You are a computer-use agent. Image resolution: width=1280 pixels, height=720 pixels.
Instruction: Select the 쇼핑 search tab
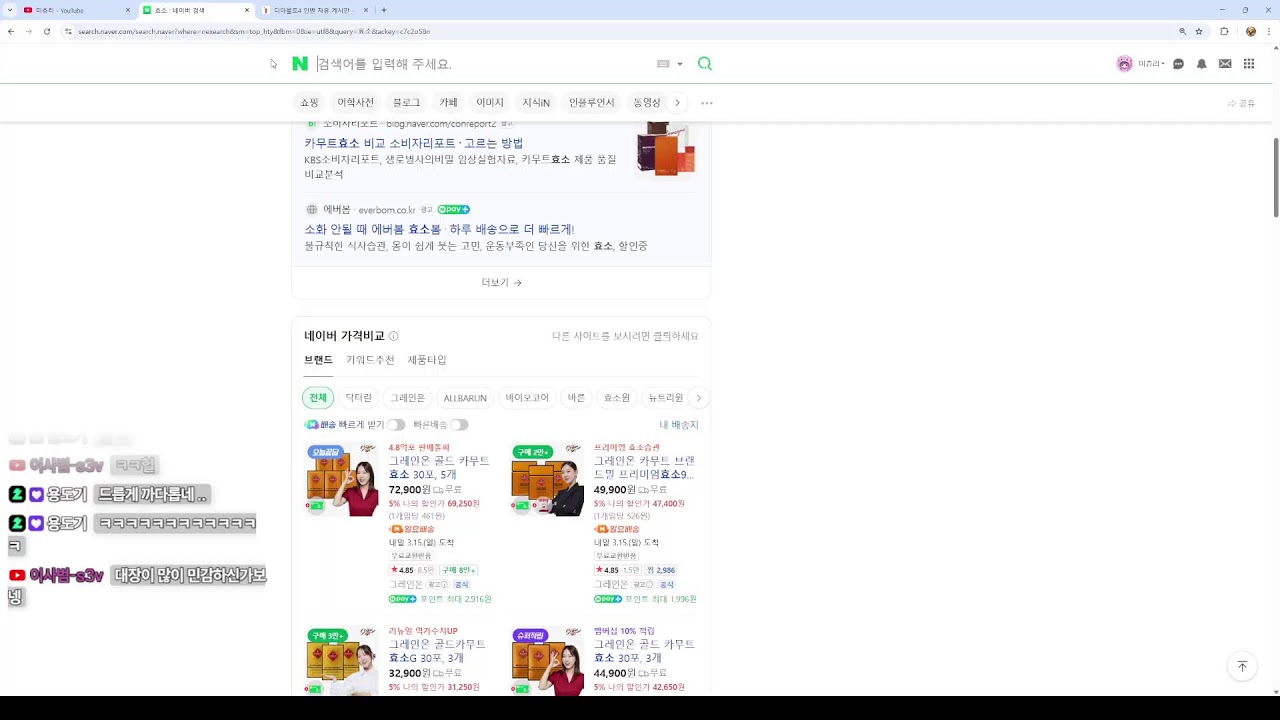pos(310,103)
